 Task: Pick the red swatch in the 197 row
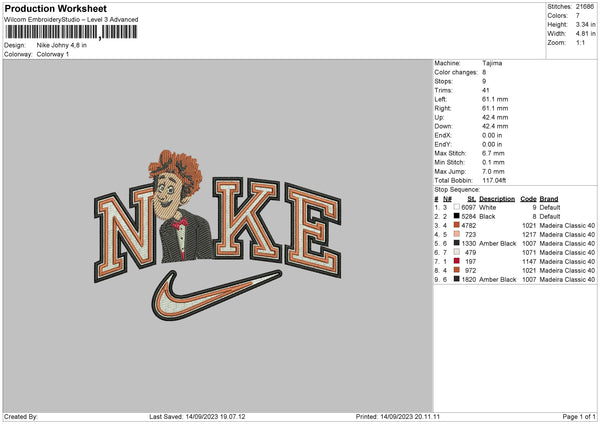pos(456,261)
